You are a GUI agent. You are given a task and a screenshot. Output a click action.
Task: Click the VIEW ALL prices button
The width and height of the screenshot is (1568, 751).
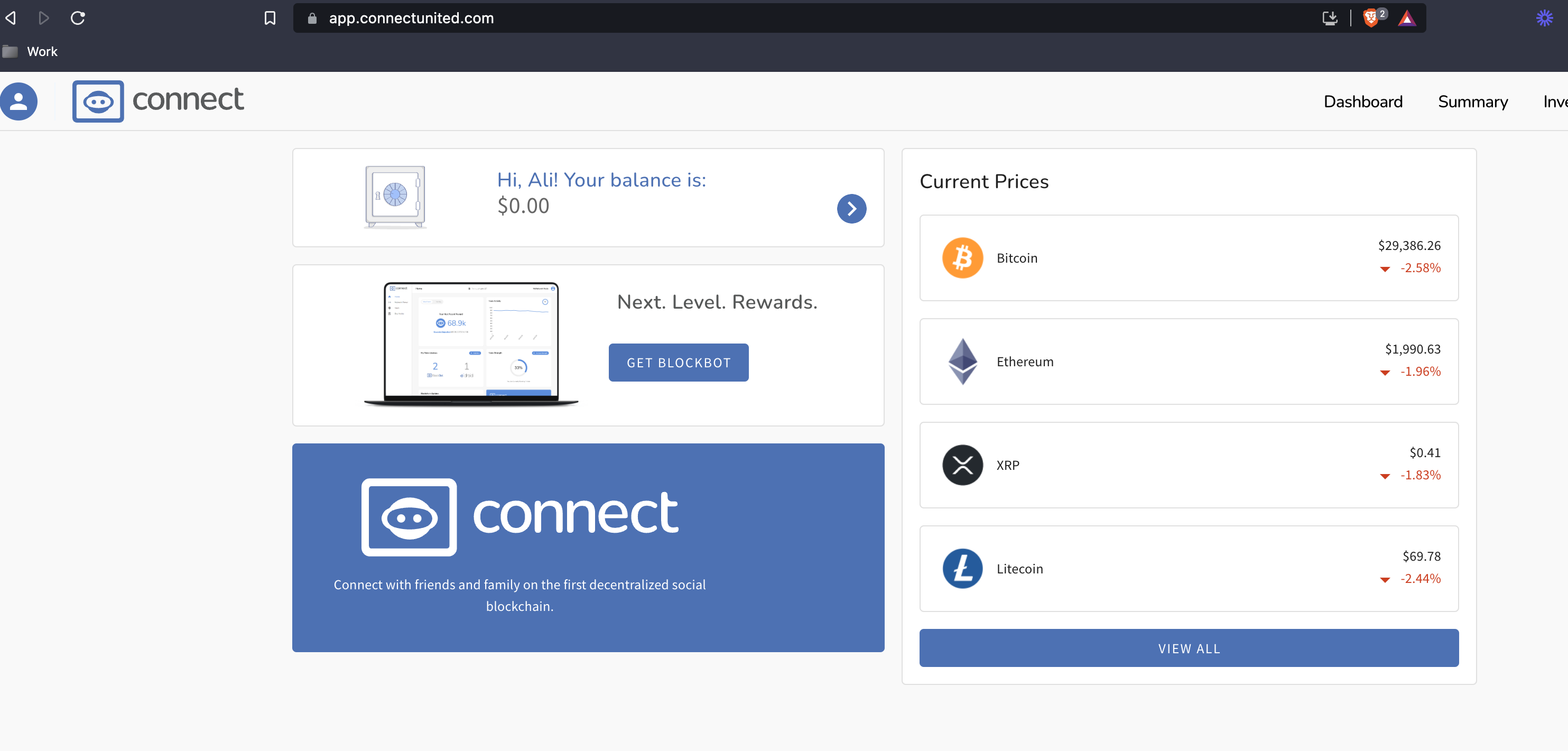pos(1189,648)
